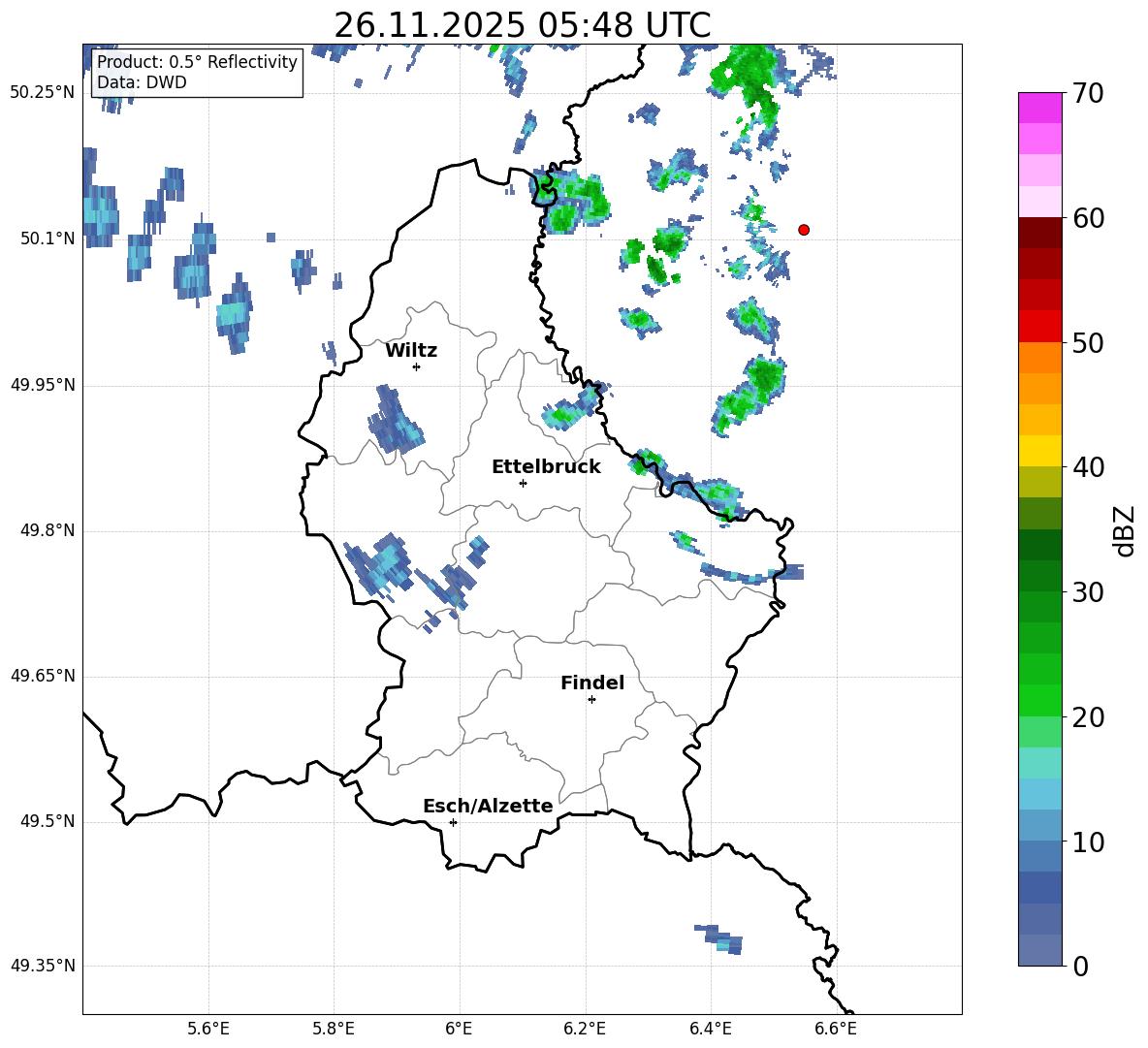The image size is (1148, 1048).
Task: Click the cross marker below Ettelbruck
Action: click(523, 483)
